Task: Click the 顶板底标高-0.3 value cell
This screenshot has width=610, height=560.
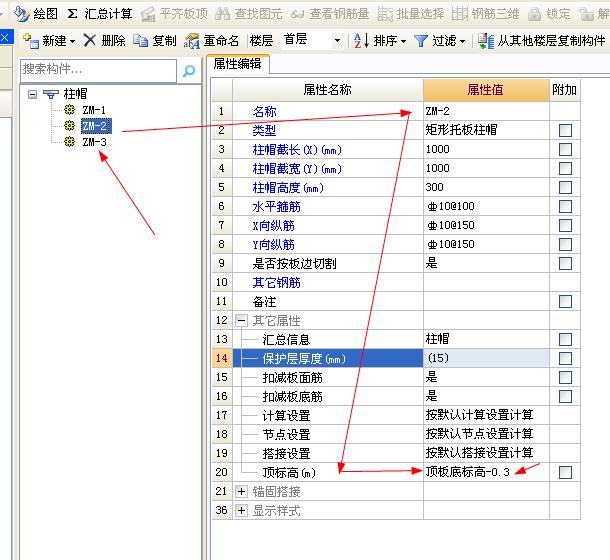Action: 486,472
